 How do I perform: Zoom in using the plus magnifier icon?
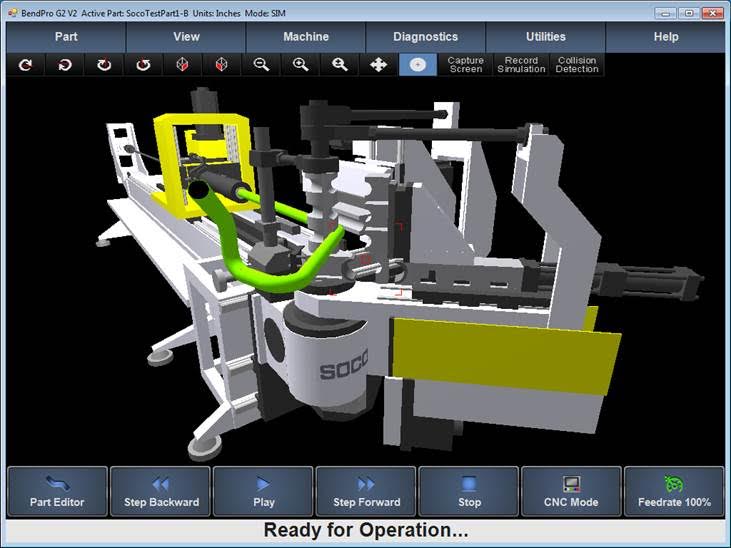300,64
